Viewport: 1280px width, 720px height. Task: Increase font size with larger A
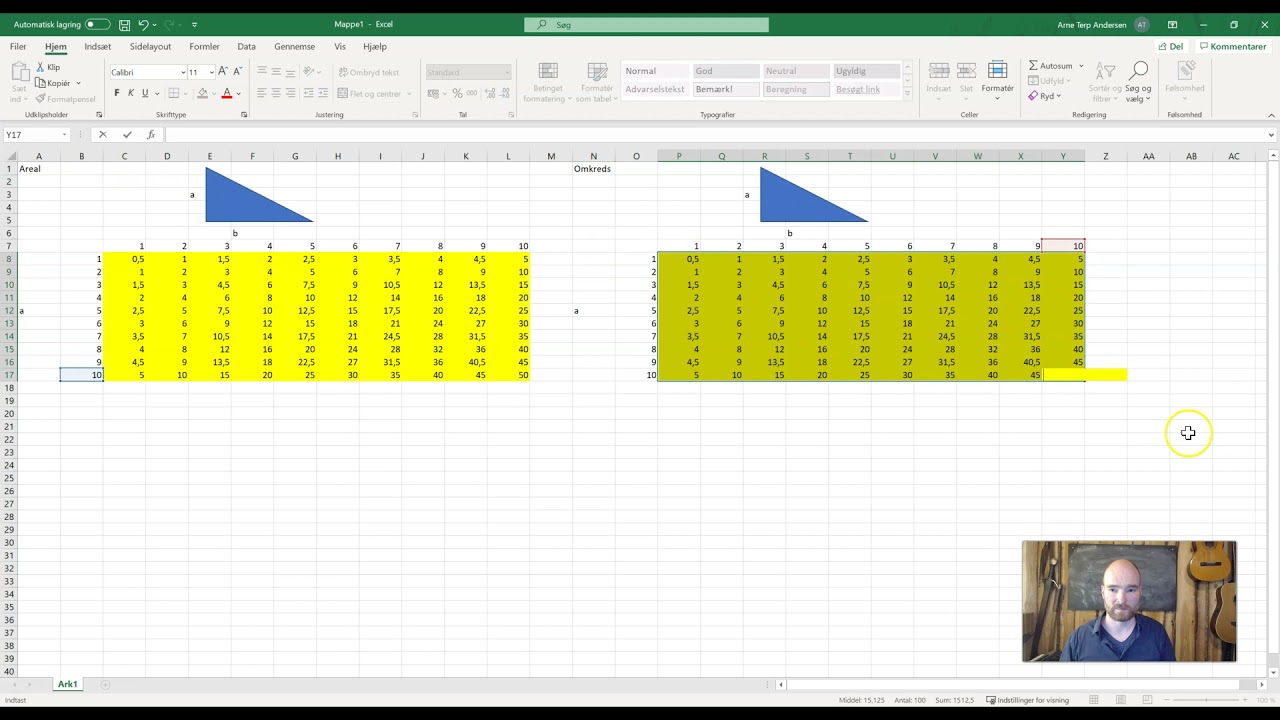pyautogui.click(x=223, y=71)
